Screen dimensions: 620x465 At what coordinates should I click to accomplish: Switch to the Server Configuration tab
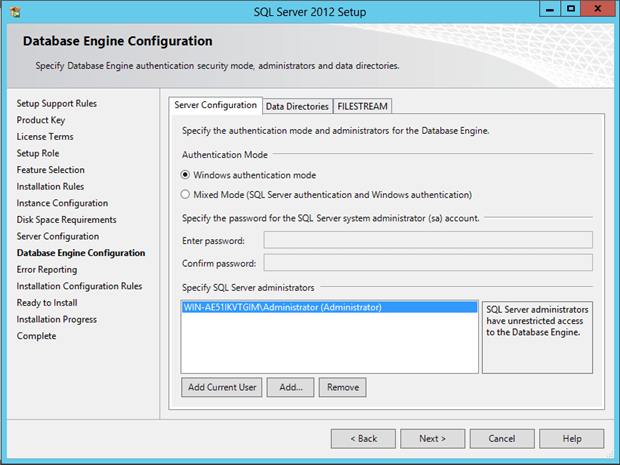pos(215,105)
